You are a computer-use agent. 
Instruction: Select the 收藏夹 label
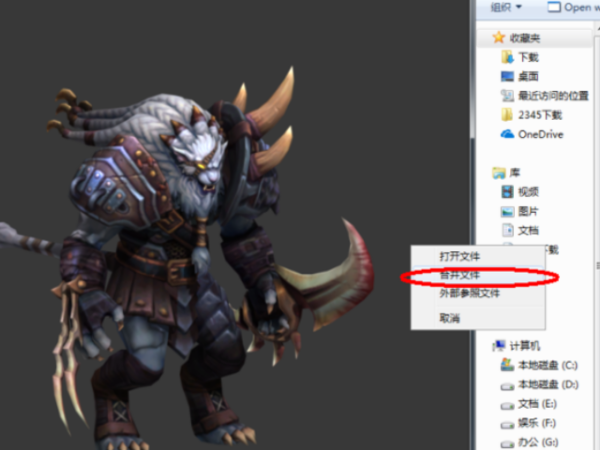click(525, 38)
